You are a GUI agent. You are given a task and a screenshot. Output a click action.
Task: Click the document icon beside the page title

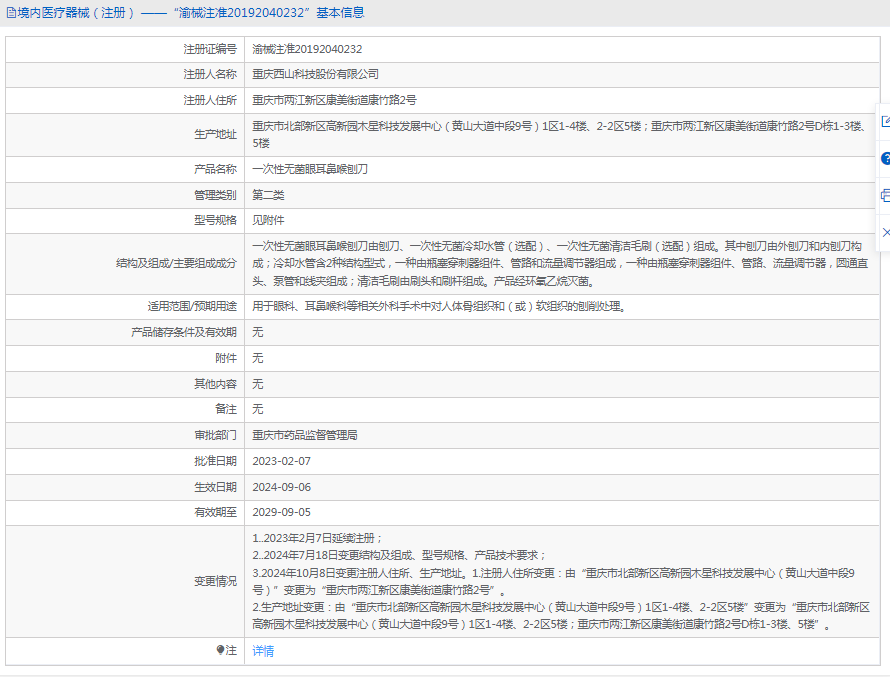pyautogui.click(x=11, y=13)
